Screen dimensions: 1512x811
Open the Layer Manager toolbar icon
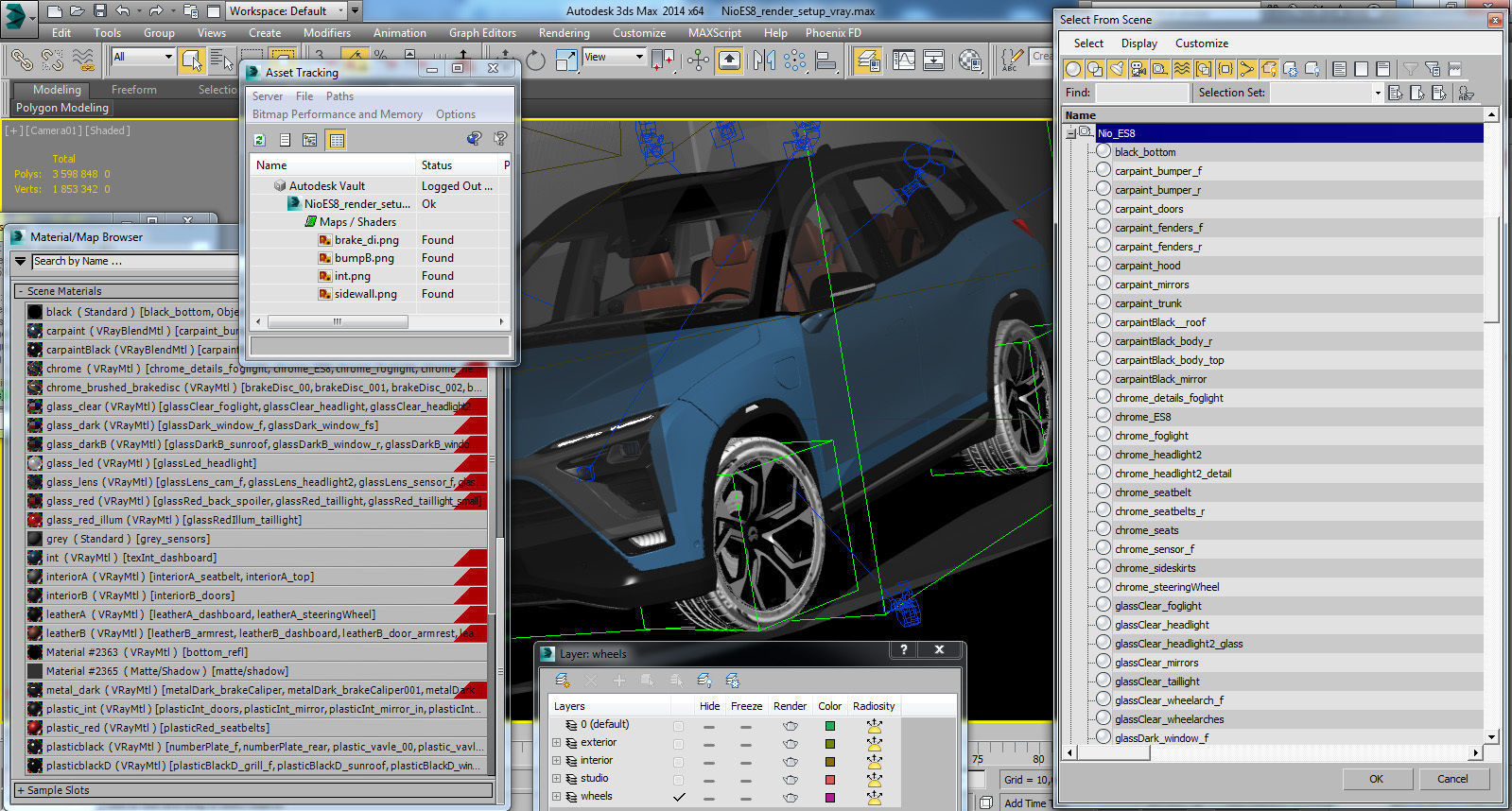click(868, 60)
